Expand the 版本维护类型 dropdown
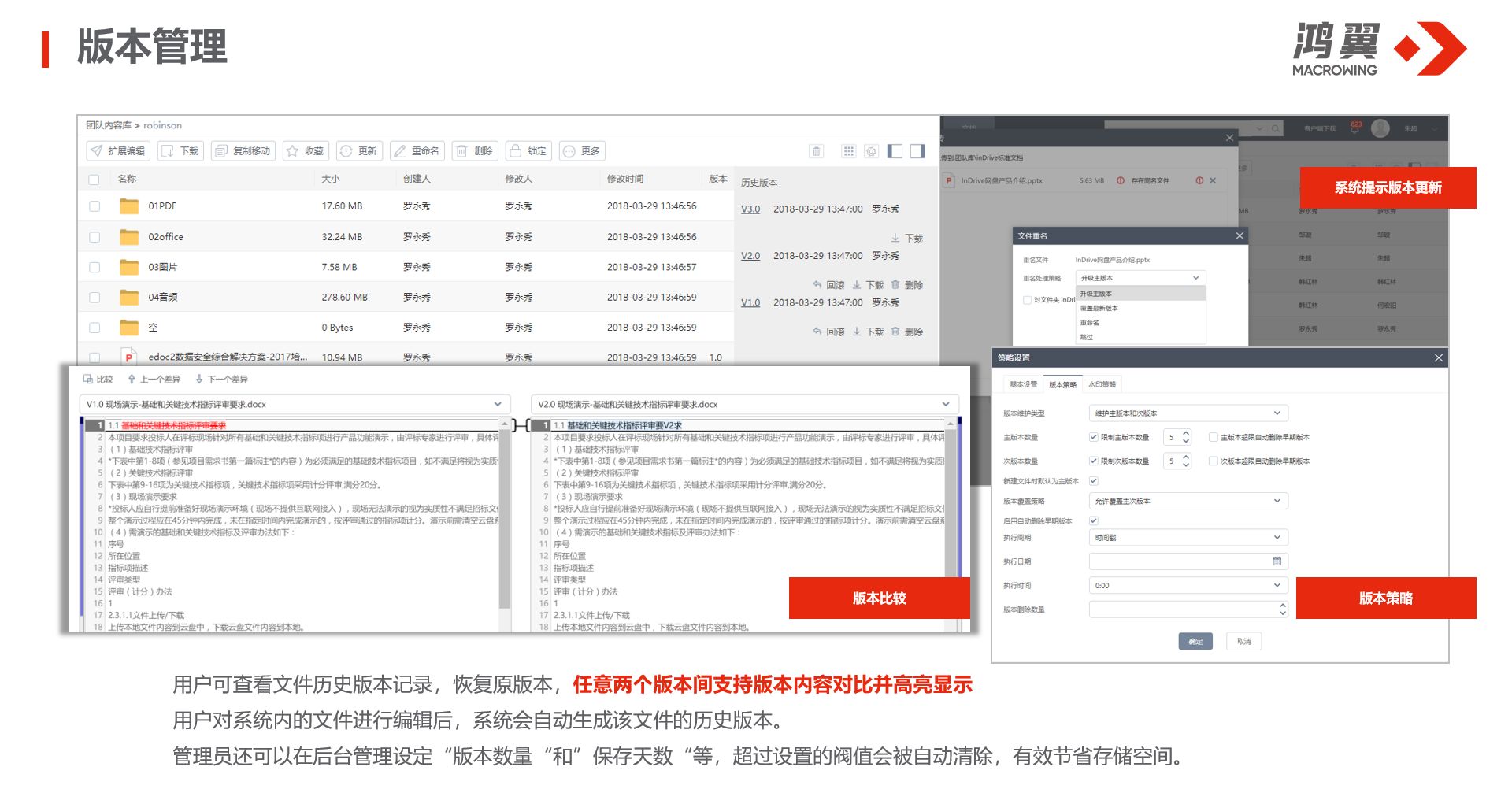The width and height of the screenshot is (1512, 789). pyautogui.click(x=1277, y=413)
